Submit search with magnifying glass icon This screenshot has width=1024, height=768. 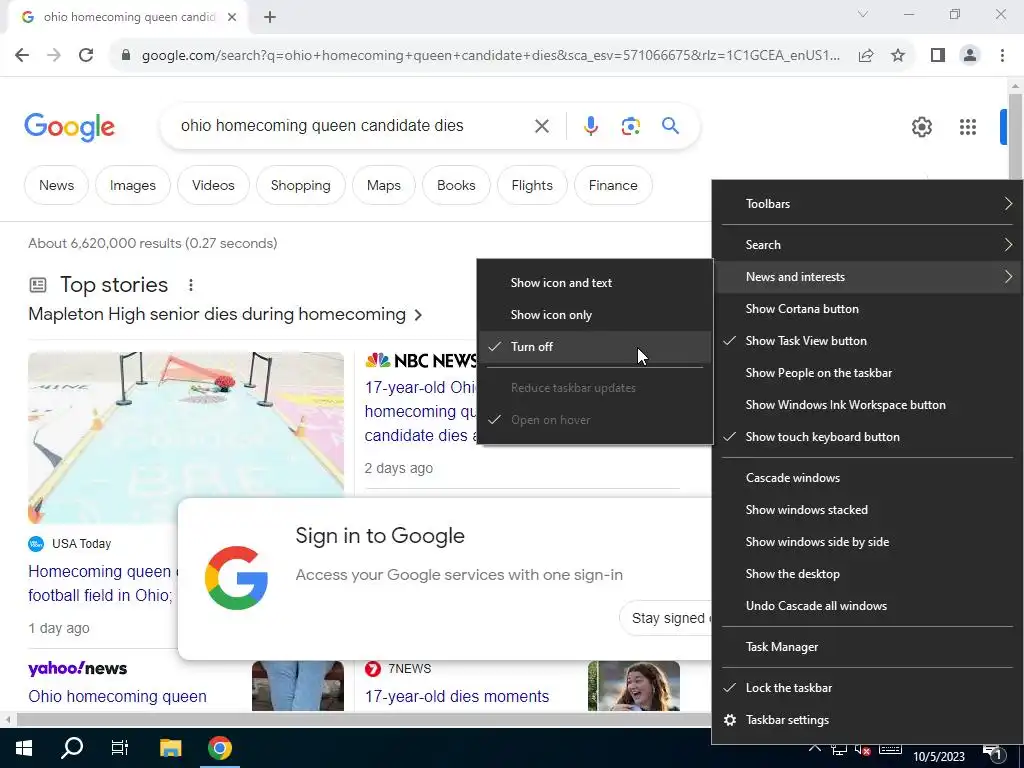[x=671, y=125]
